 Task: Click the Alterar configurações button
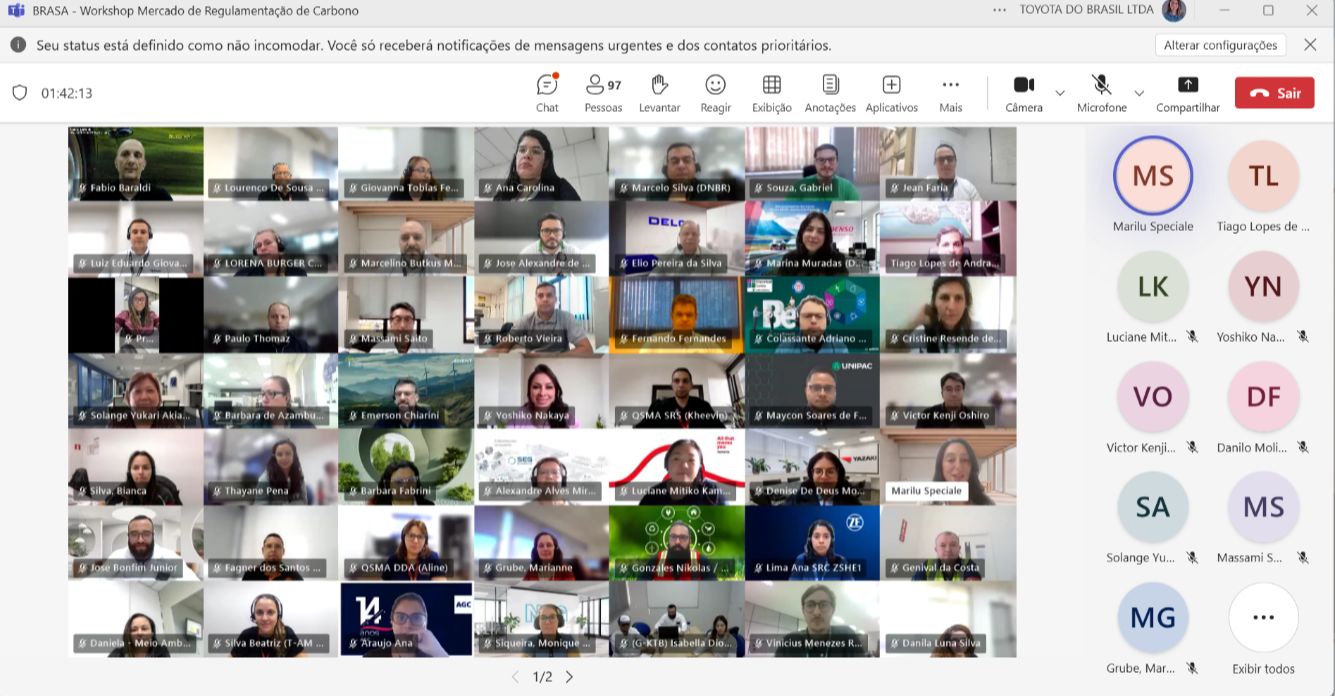[x=1220, y=45]
